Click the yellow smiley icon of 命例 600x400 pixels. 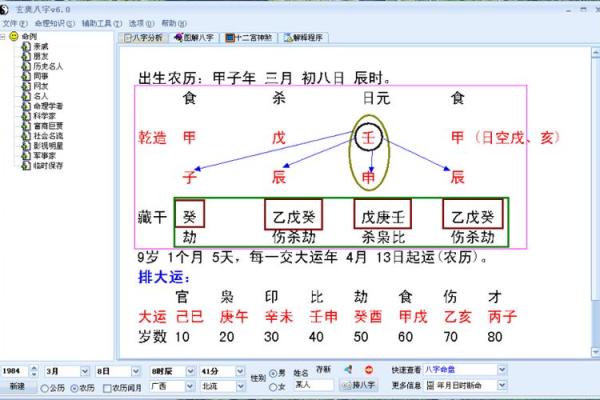(x=14, y=36)
